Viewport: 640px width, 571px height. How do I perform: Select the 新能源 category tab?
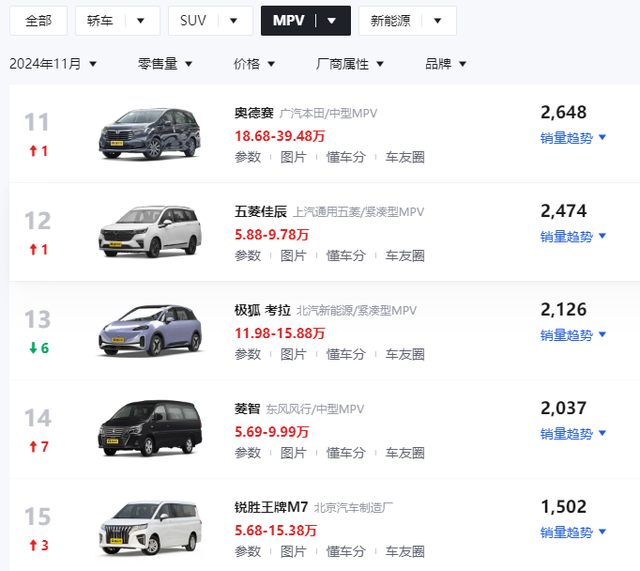pyautogui.click(x=390, y=21)
